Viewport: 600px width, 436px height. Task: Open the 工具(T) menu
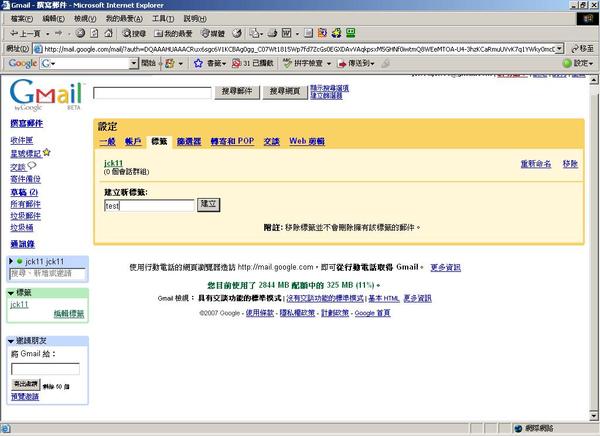pyautogui.click(x=163, y=18)
